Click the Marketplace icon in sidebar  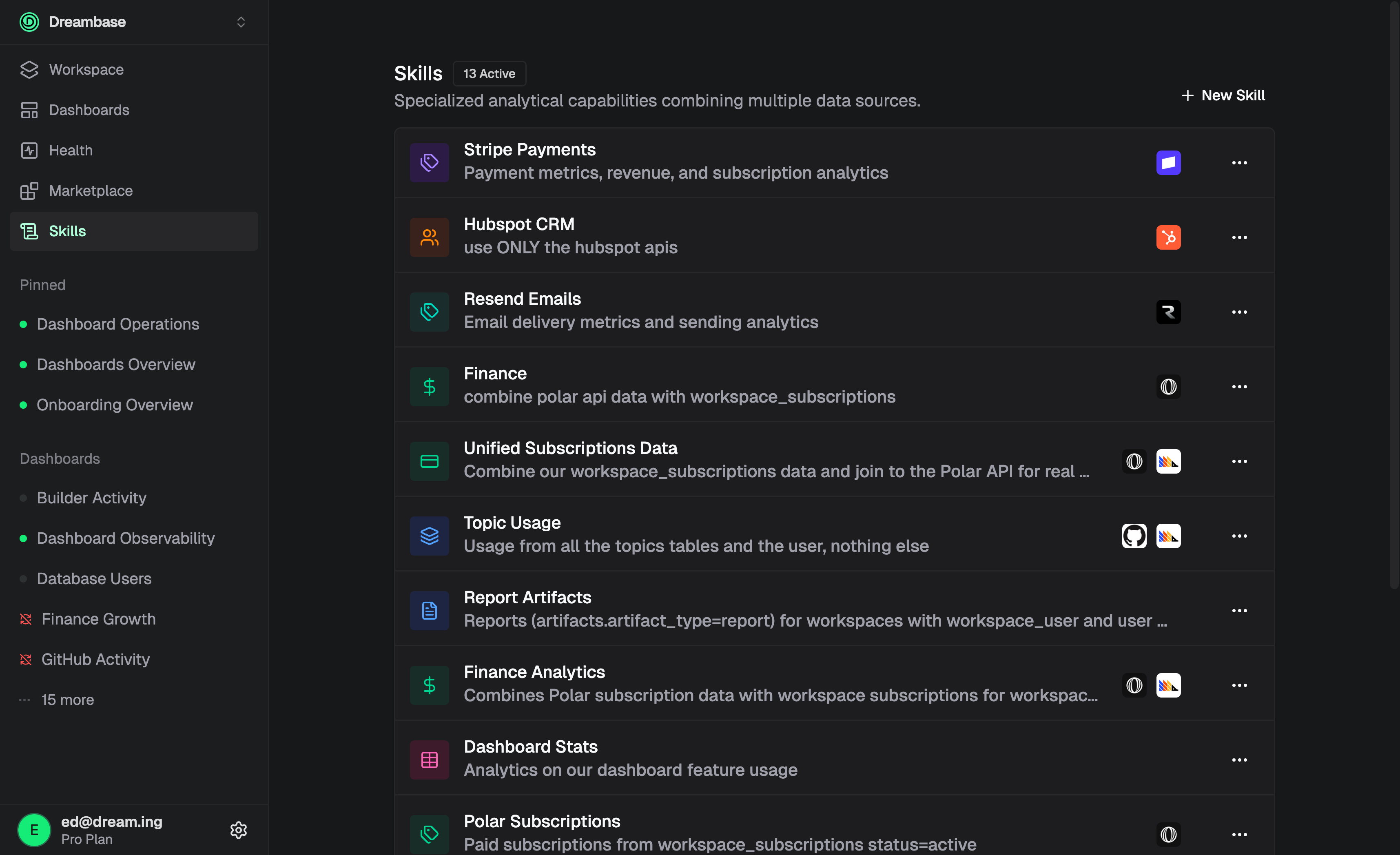29,191
